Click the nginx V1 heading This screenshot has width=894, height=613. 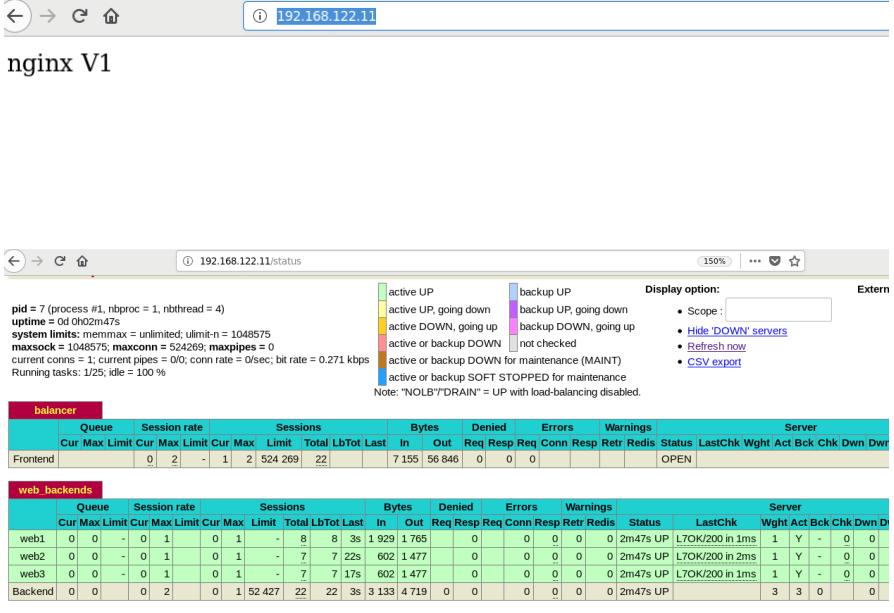(59, 63)
